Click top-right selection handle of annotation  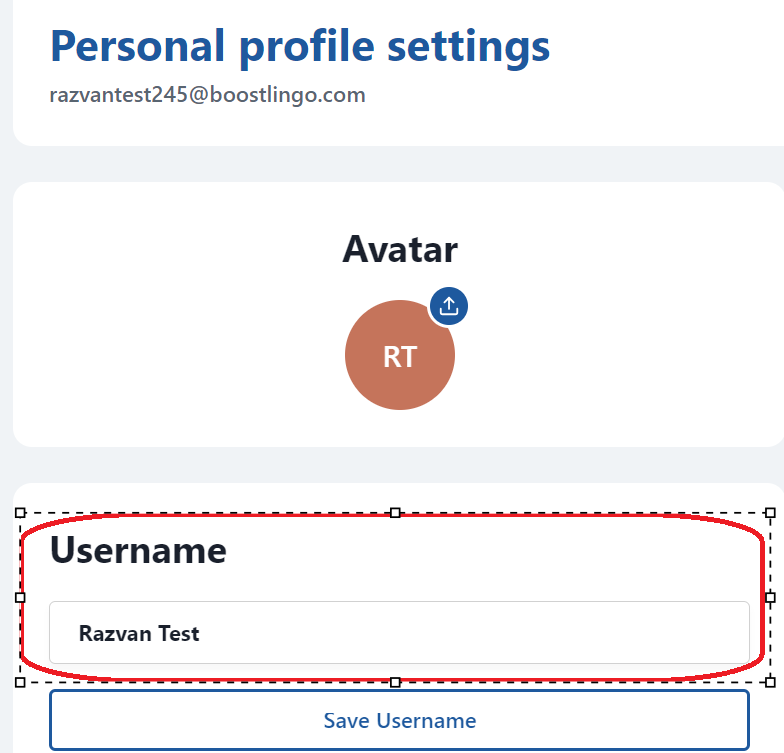click(770, 512)
